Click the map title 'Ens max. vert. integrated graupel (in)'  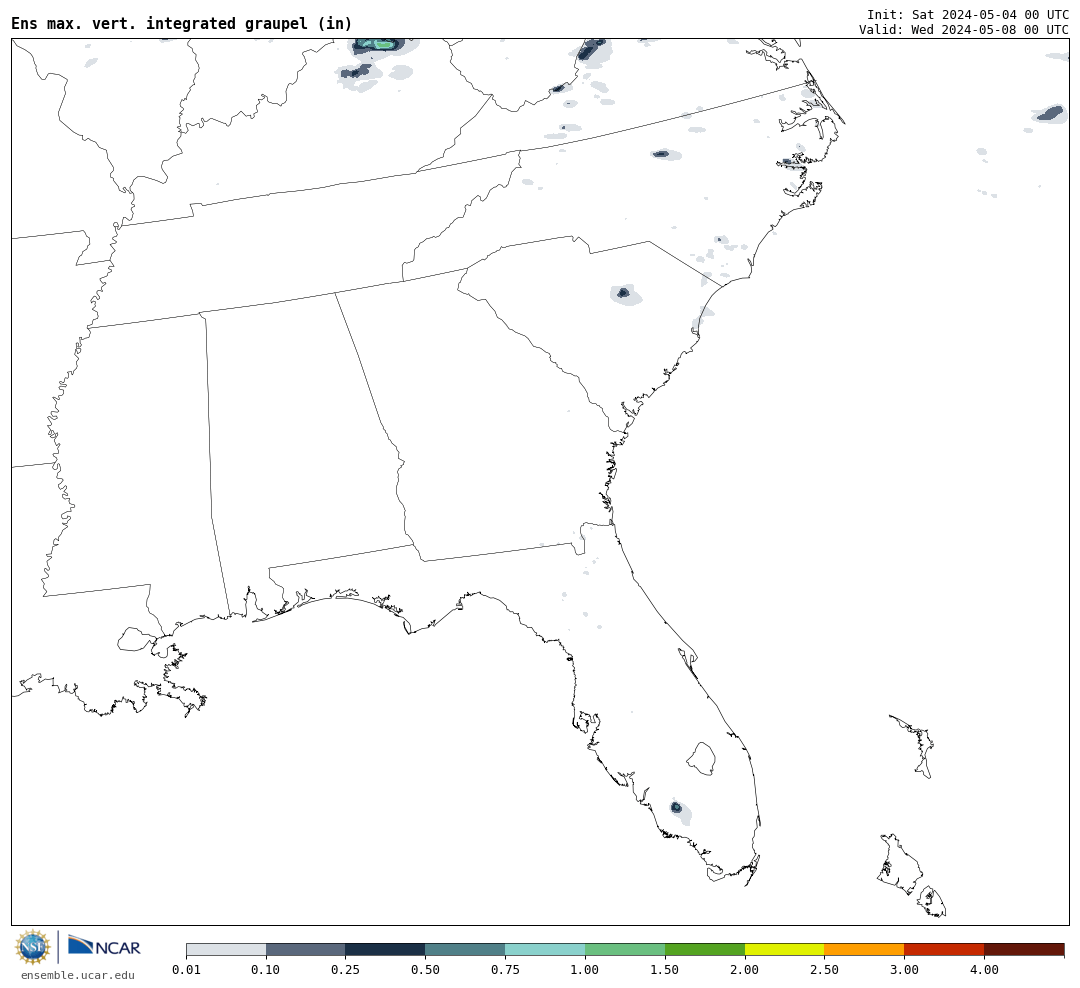click(182, 23)
